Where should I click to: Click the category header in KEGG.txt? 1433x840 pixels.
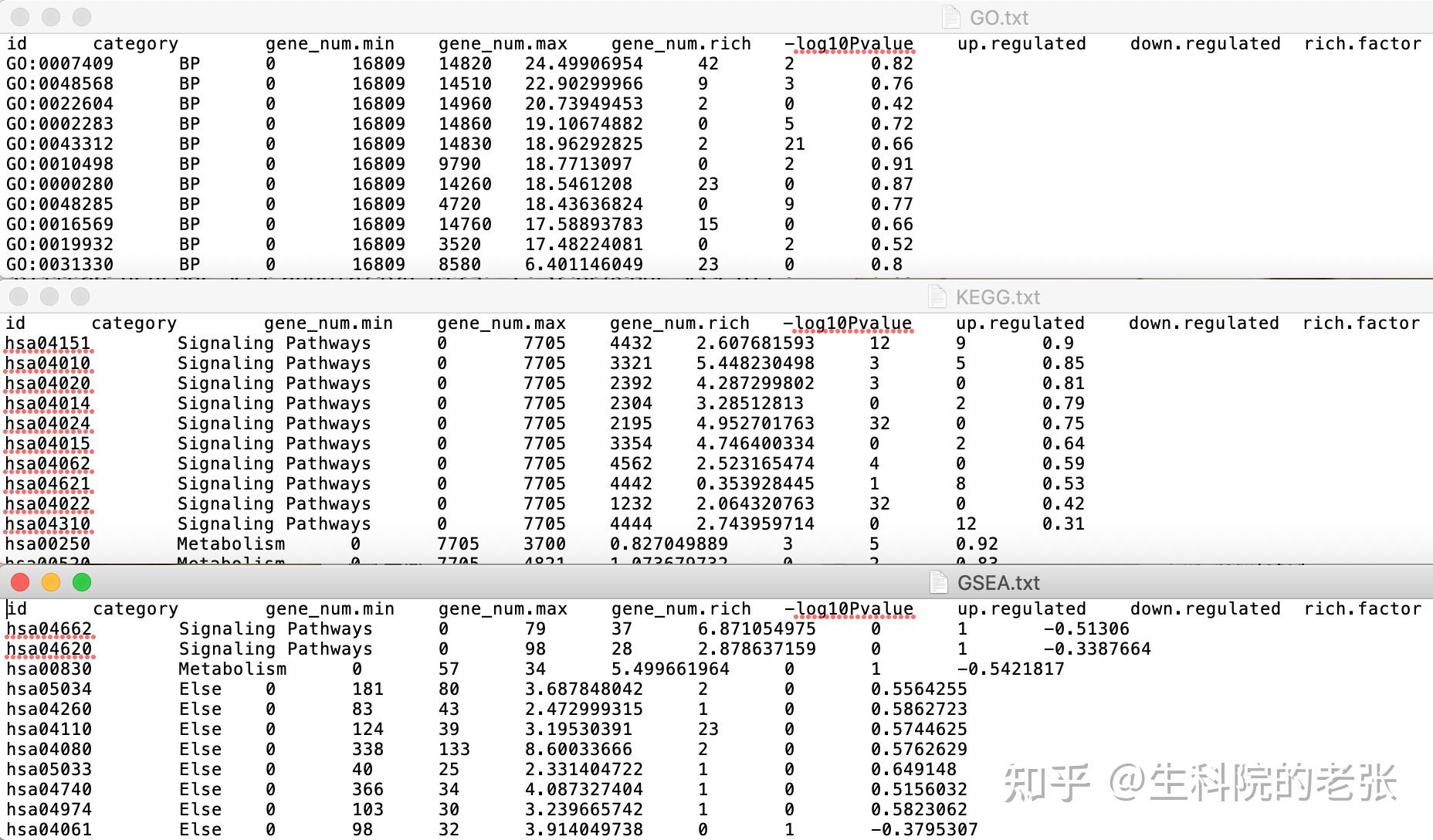[134, 323]
